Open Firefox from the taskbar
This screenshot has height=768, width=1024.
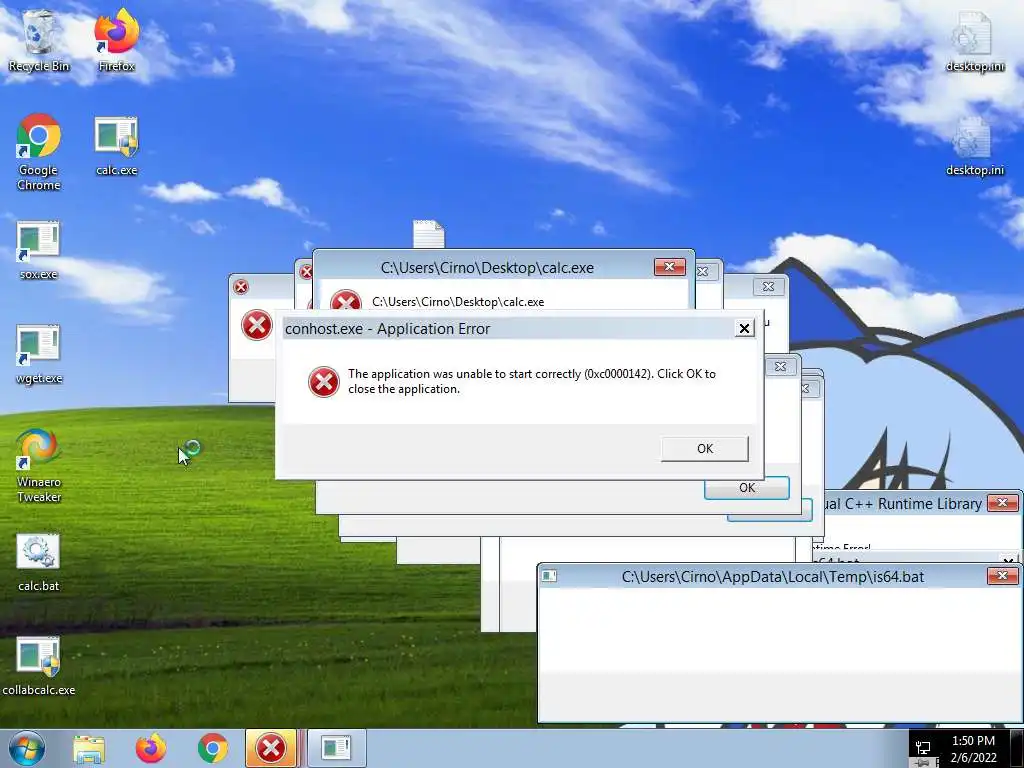[x=151, y=748]
